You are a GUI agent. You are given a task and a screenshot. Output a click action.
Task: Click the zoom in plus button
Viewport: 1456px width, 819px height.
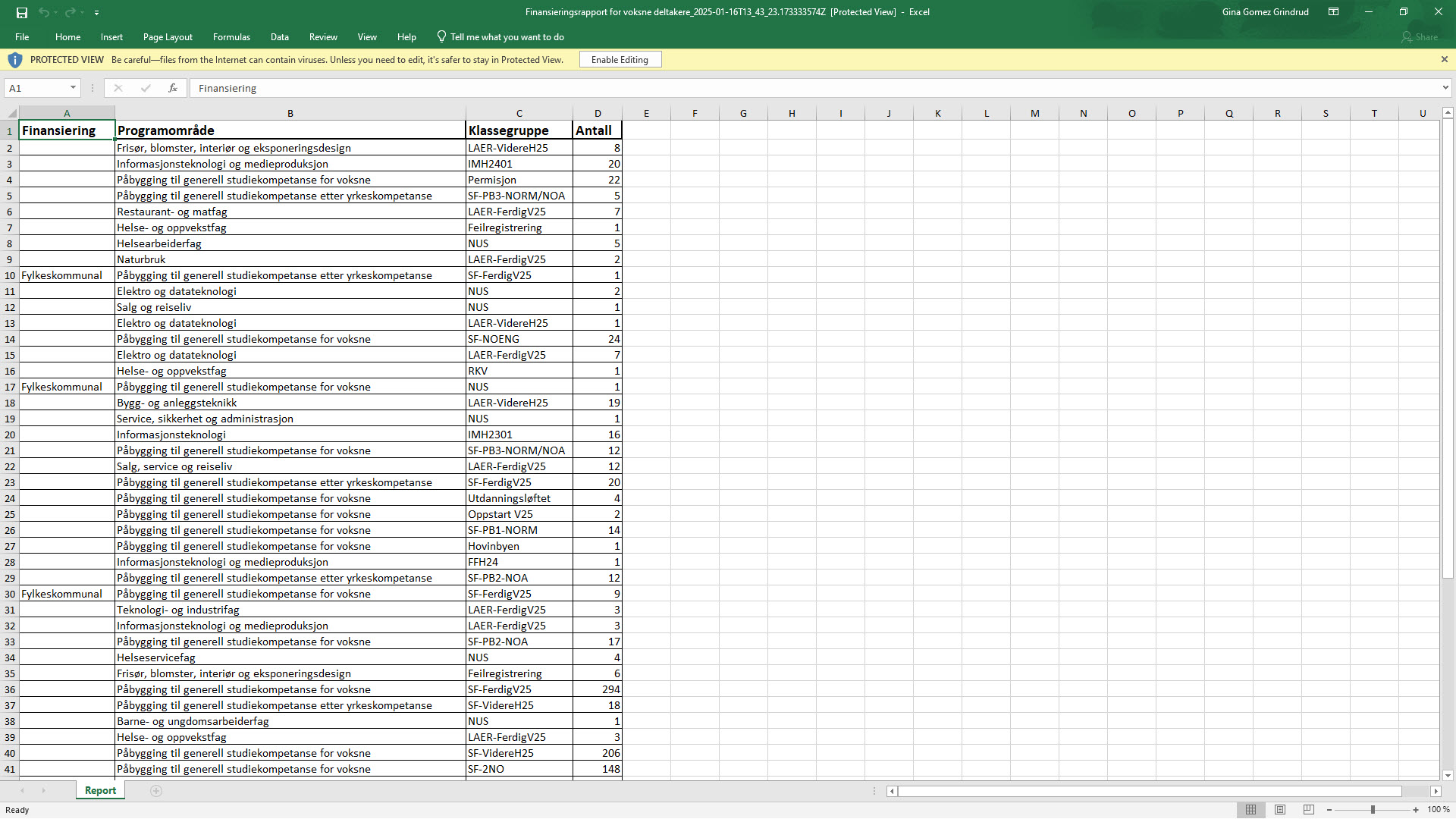[1416, 810]
